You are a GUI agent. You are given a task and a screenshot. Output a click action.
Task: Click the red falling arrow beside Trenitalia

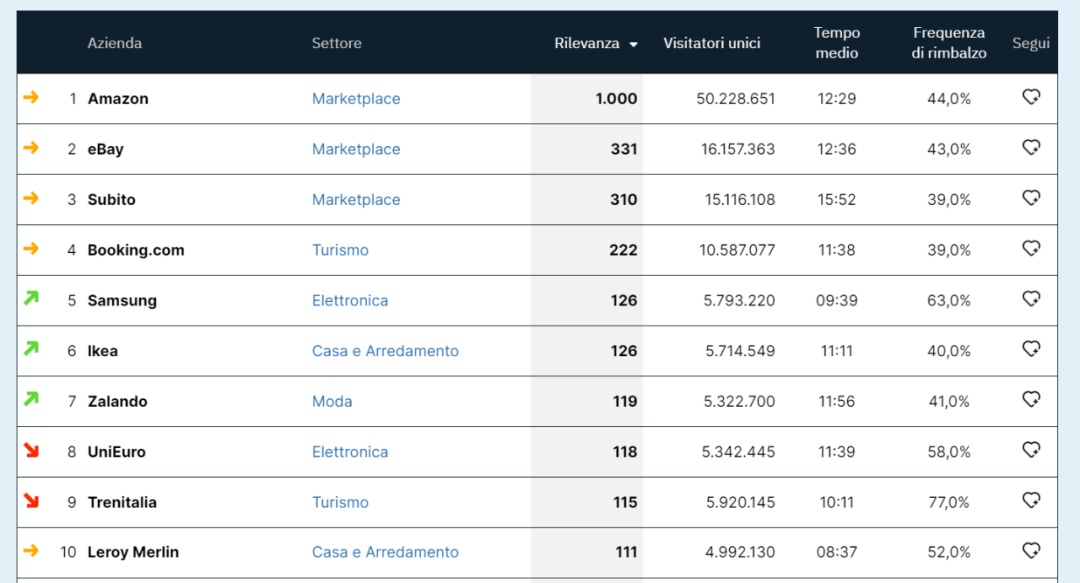[x=31, y=500]
